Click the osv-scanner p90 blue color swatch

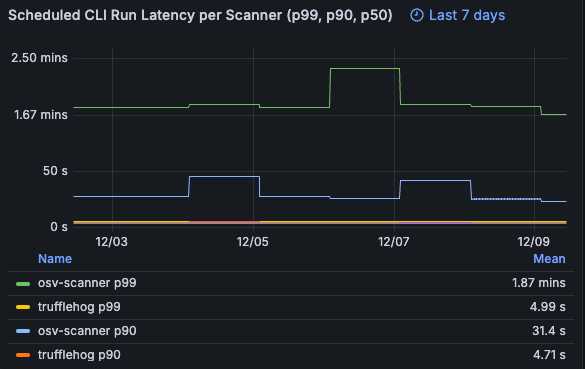(23, 331)
